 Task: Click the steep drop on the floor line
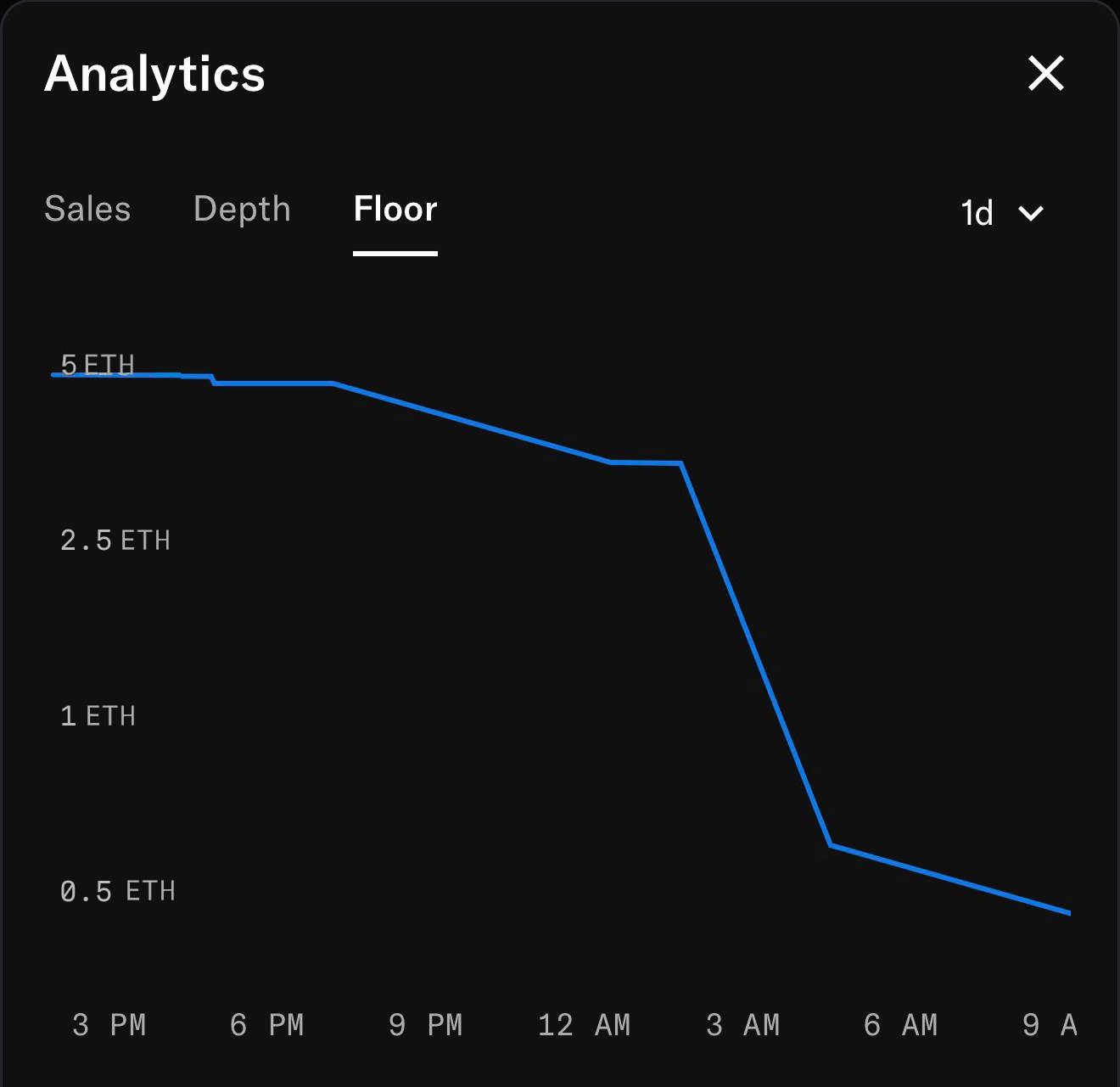(755, 653)
